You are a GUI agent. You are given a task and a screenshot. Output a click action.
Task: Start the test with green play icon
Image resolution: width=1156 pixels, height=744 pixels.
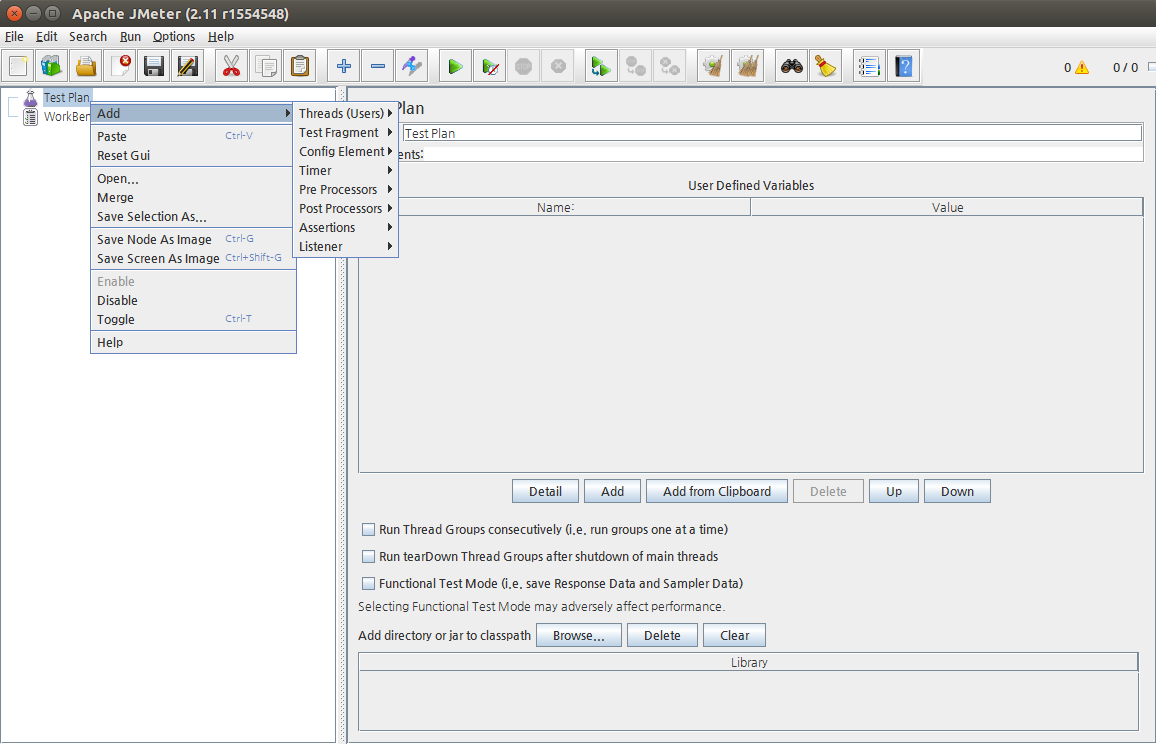(456, 66)
